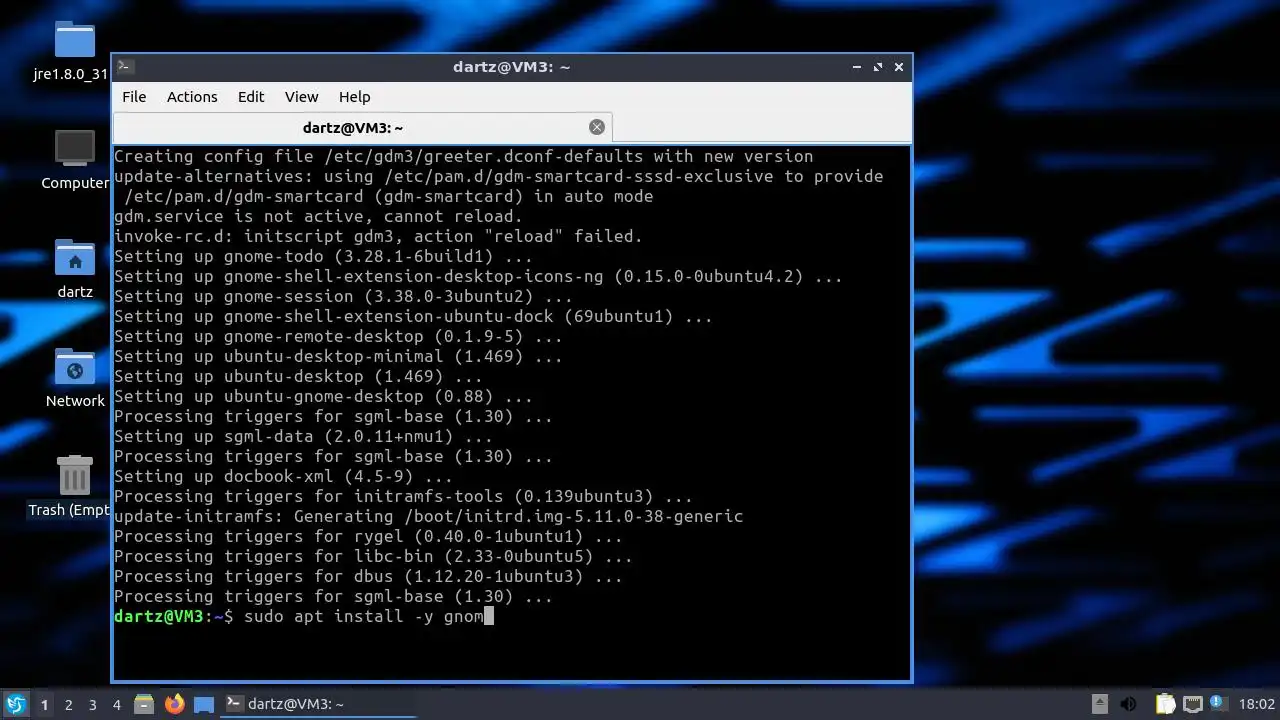This screenshot has width=1280, height=720.
Task: Minimize the terminal window
Action: tap(857, 67)
